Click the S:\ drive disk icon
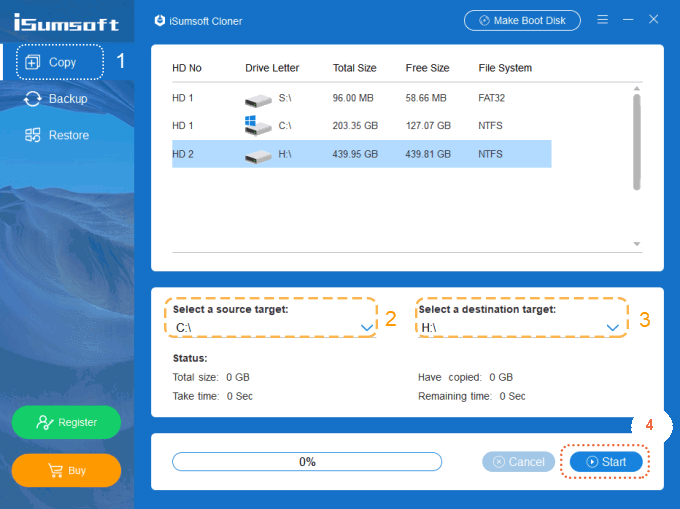 258,101
